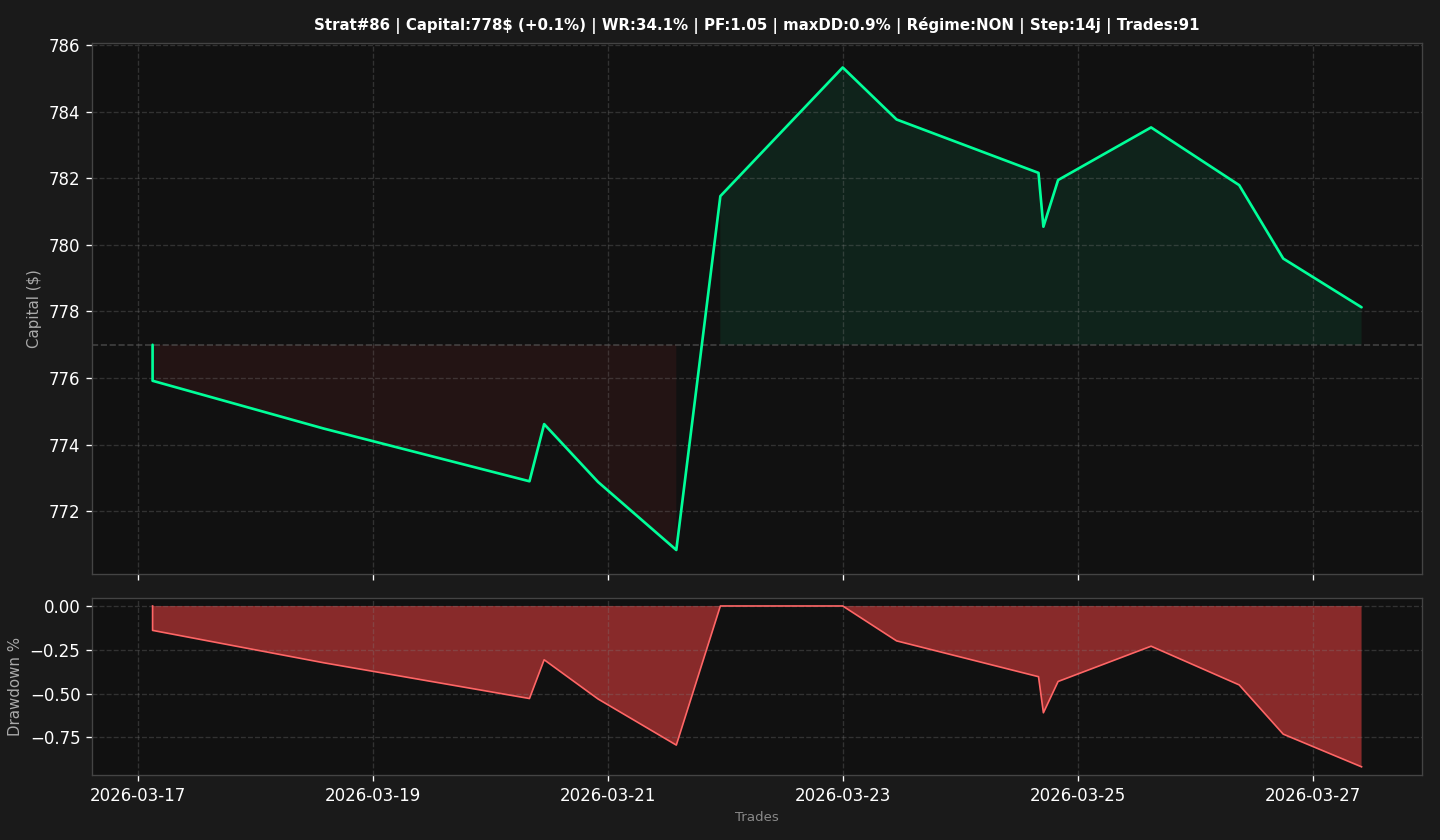Select the −0.75 drawdown tick label
The image size is (1440, 840).
click(x=56, y=738)
